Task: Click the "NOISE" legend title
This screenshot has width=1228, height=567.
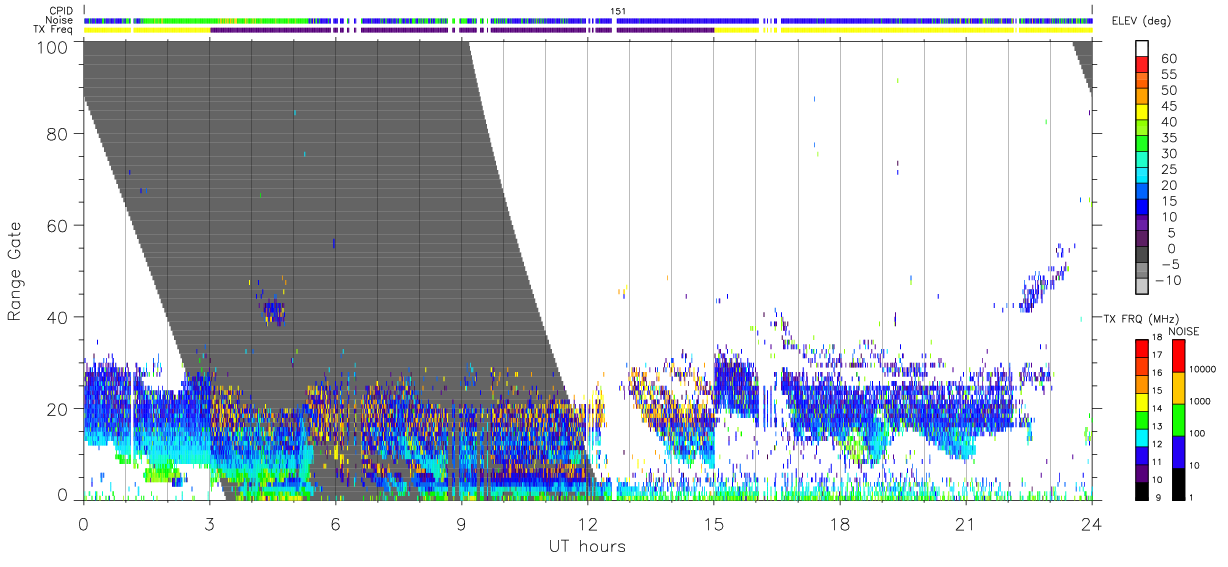Action: click(x=1183, y=331)
